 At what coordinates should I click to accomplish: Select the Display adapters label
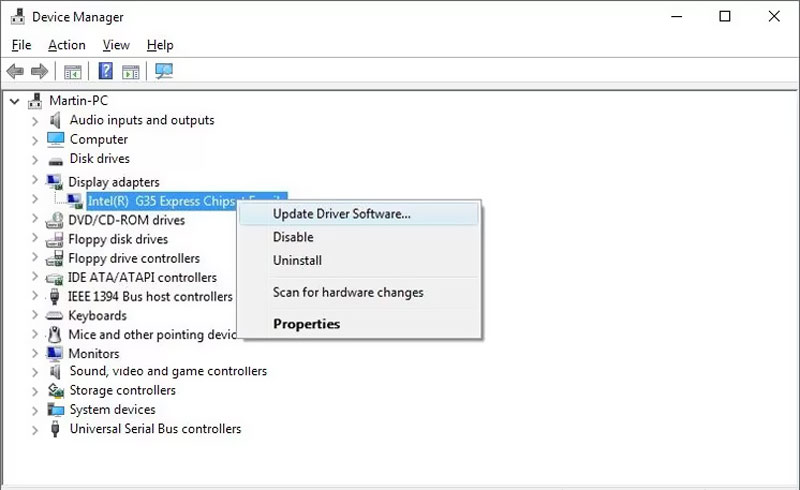coord(114,182)
